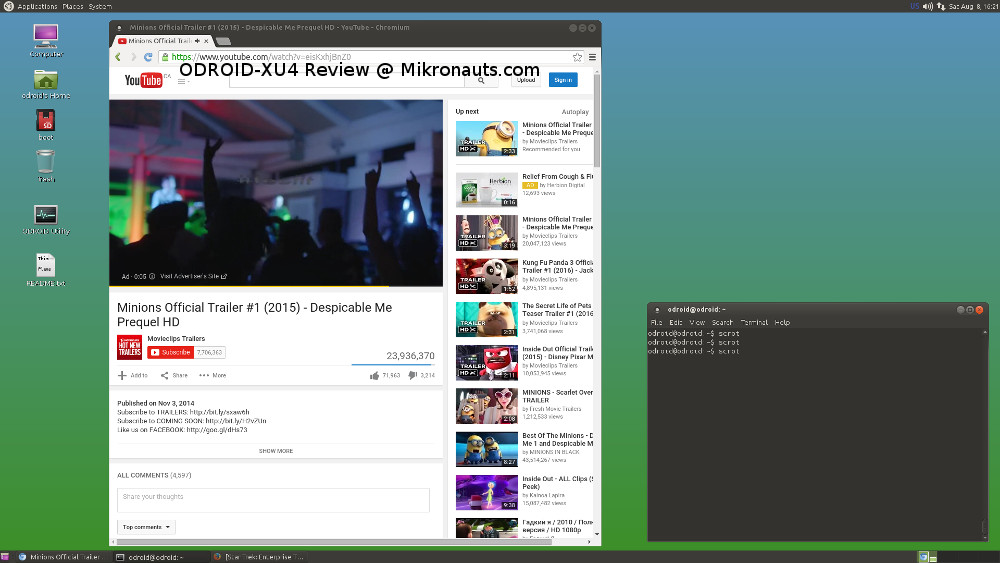Switch to Minions Official Trailer taskbar item
This screenshot has height=563, width=1000.
click(61, 557)
